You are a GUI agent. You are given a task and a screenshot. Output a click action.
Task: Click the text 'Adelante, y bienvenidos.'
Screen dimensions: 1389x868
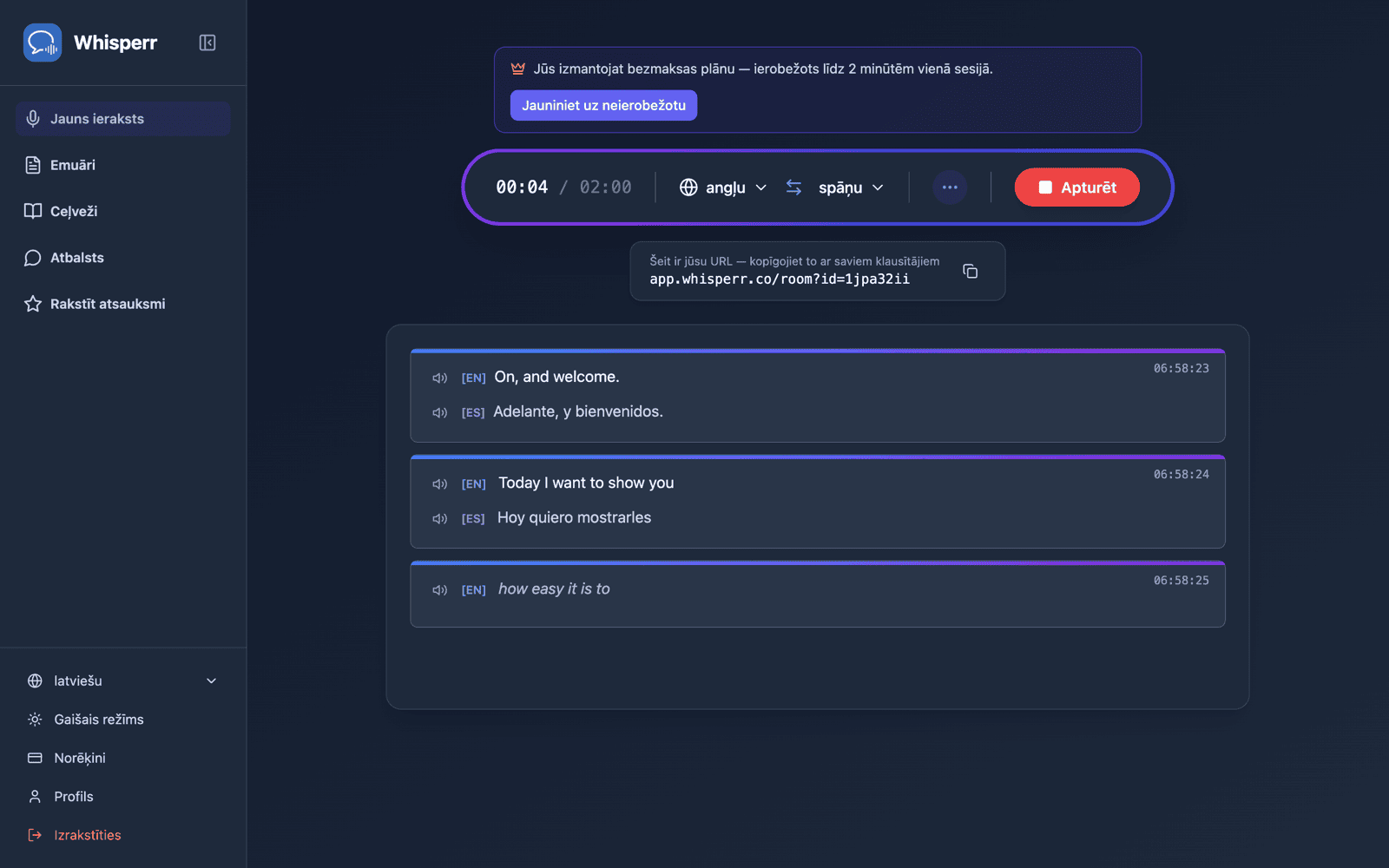click(x=578, y=411)
